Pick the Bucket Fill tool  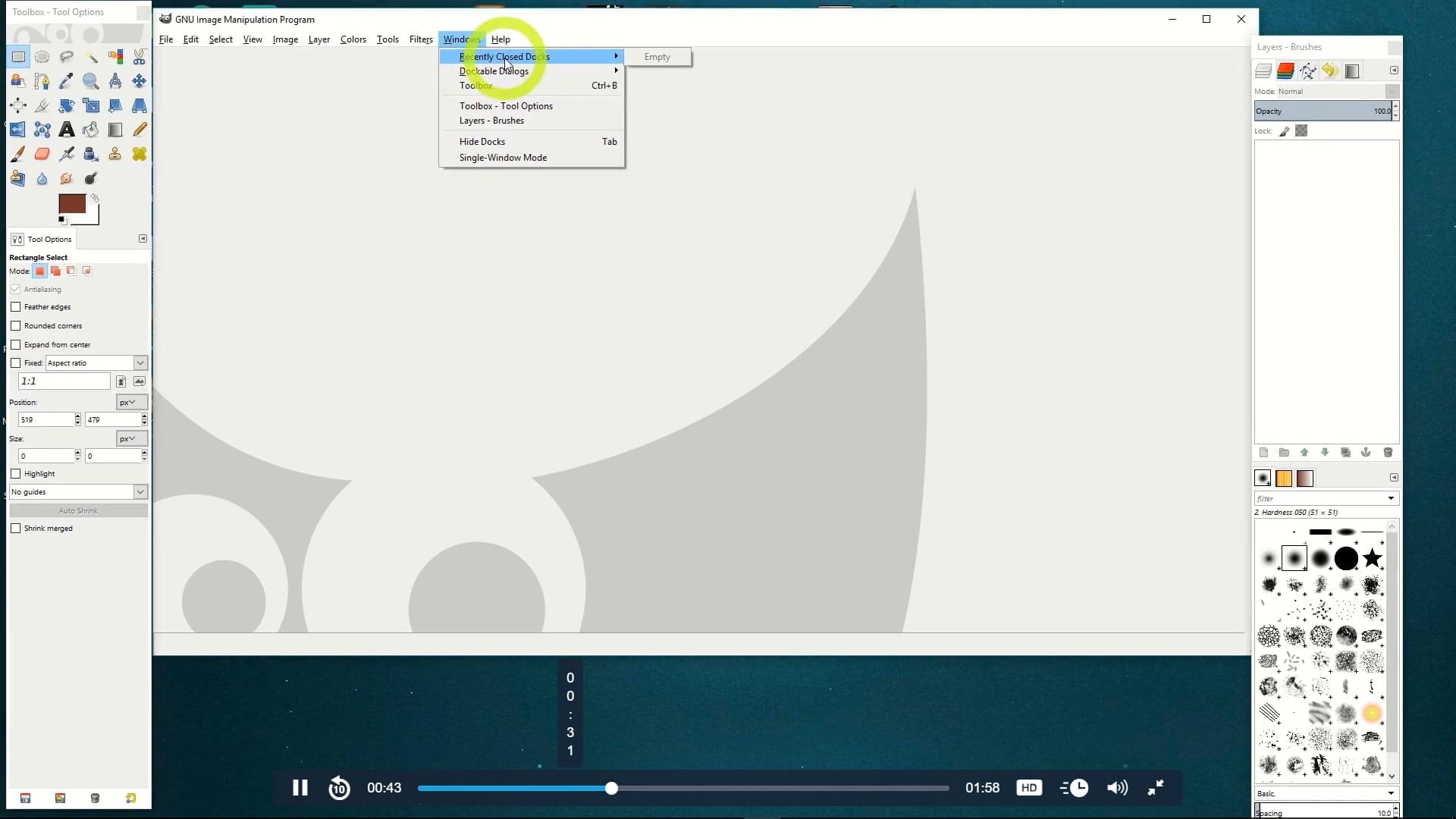click(x=91, y=130)
